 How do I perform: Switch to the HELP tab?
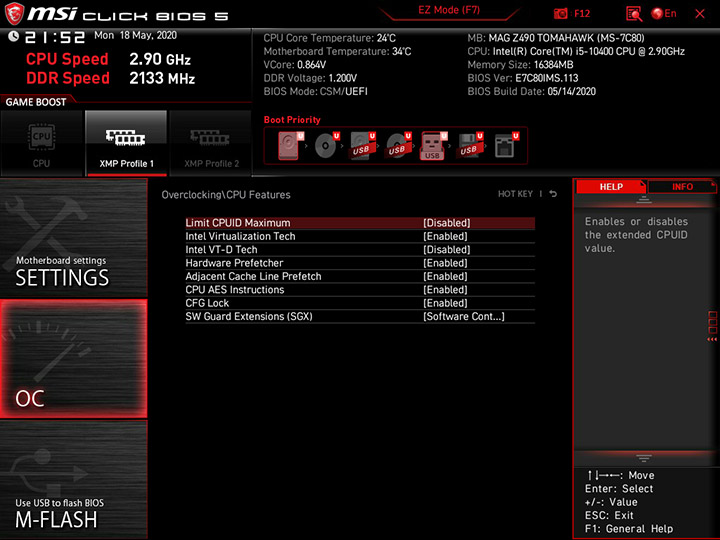(x=611, y=186)
